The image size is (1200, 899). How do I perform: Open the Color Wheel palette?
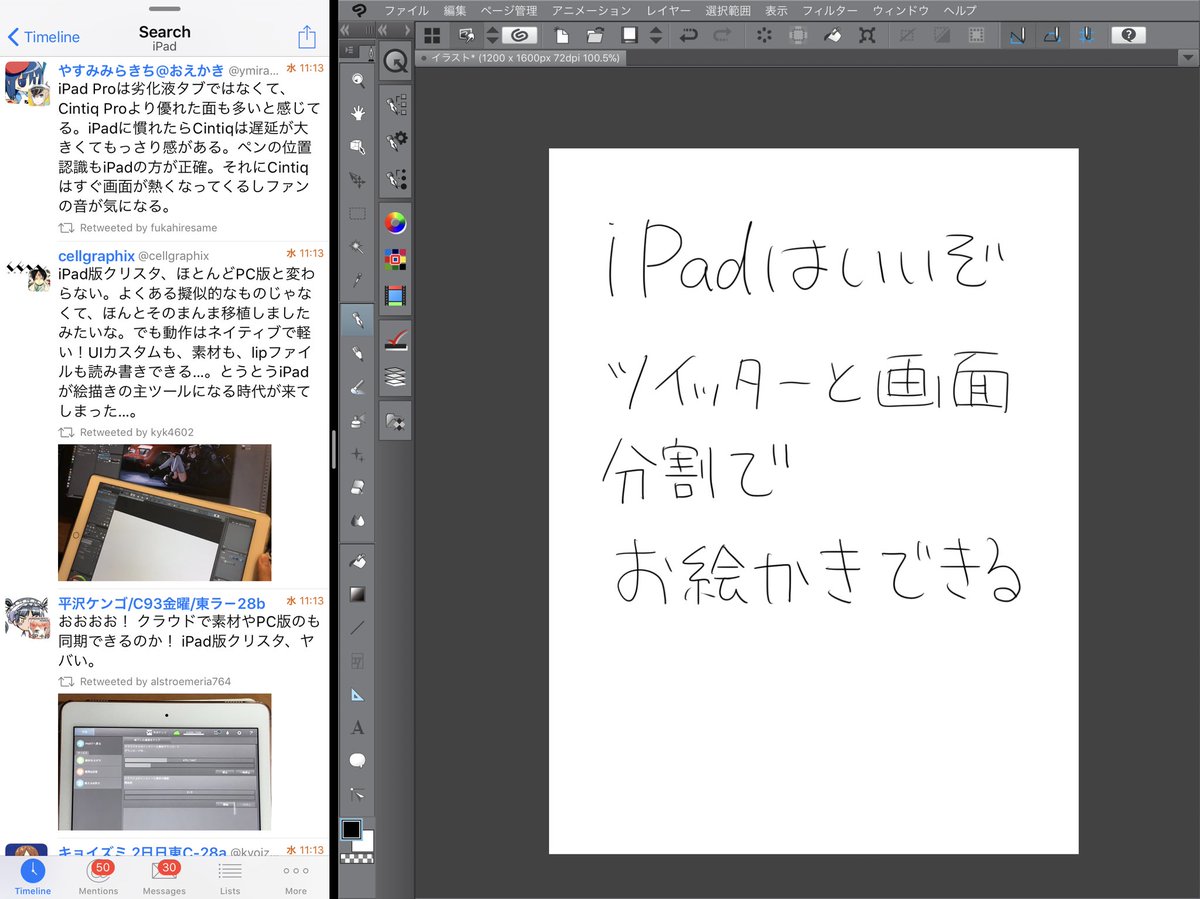pyautogui.click(x=396, y=222)
